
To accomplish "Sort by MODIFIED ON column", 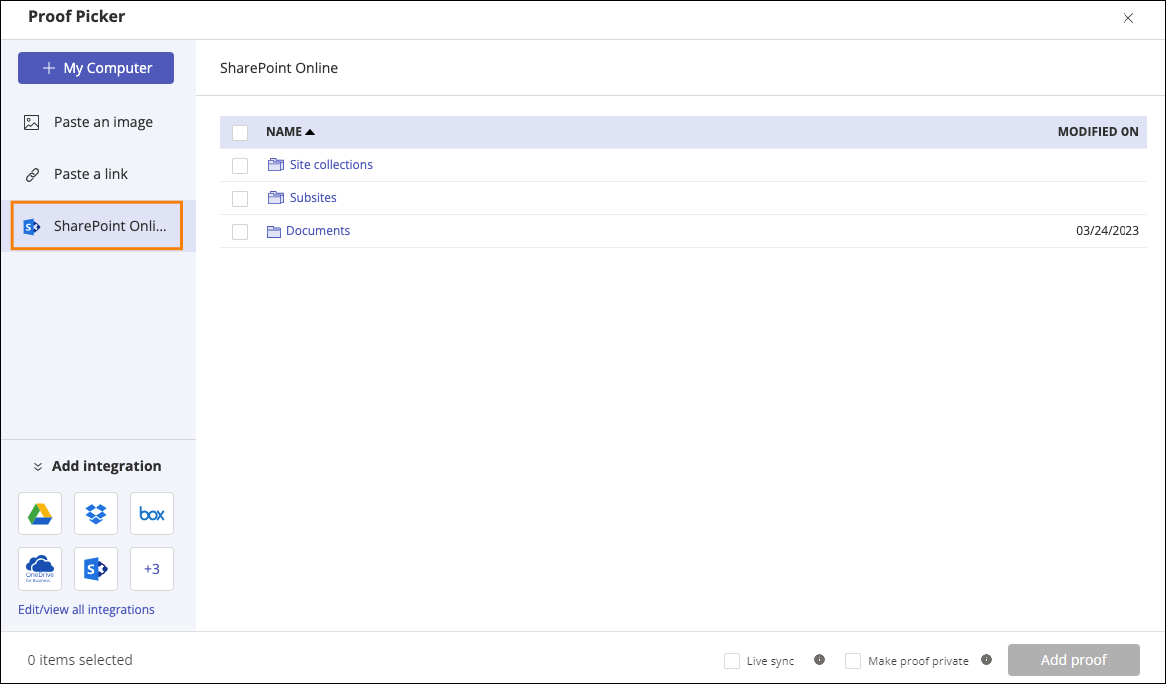I will 1098,132.
